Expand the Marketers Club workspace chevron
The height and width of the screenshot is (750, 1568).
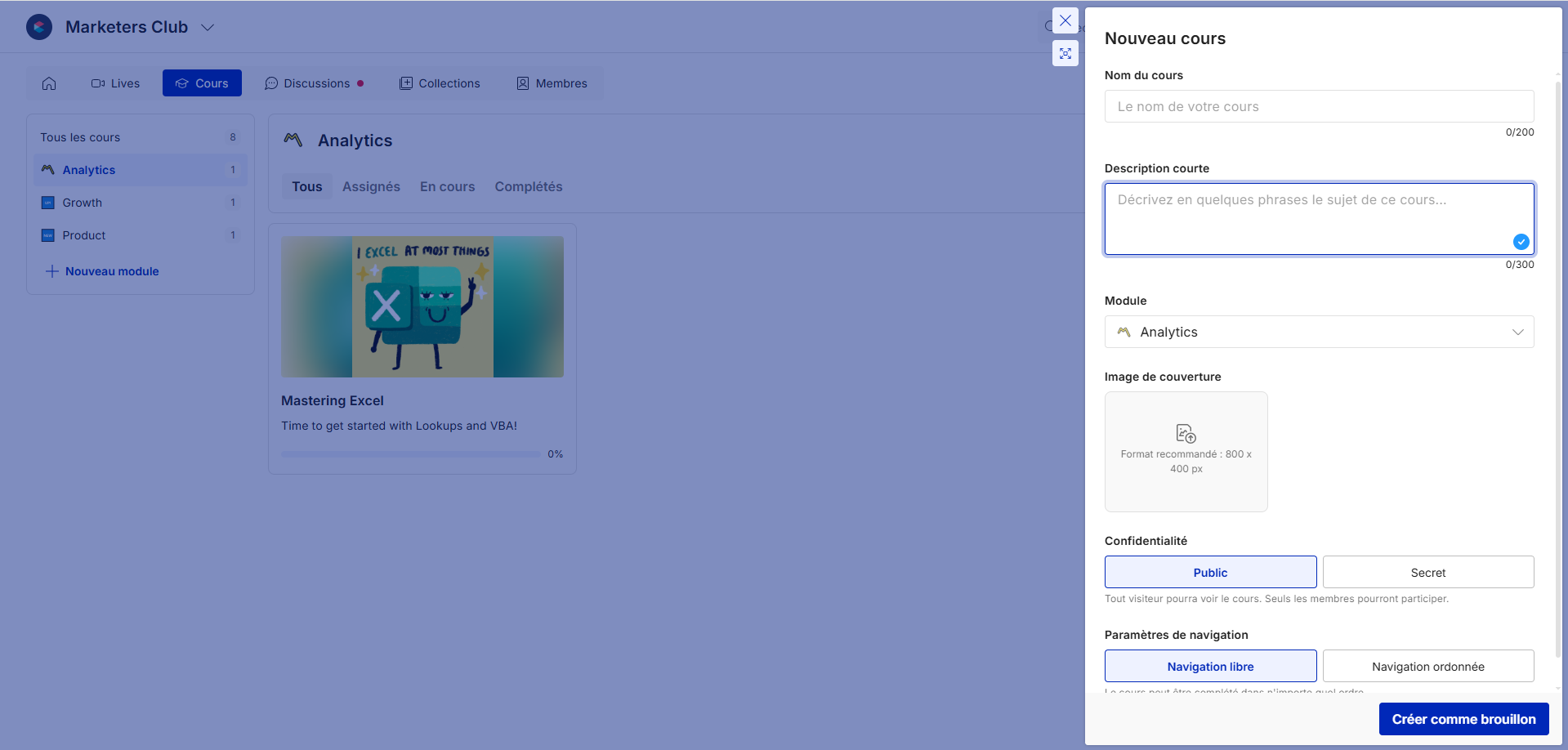208,28
